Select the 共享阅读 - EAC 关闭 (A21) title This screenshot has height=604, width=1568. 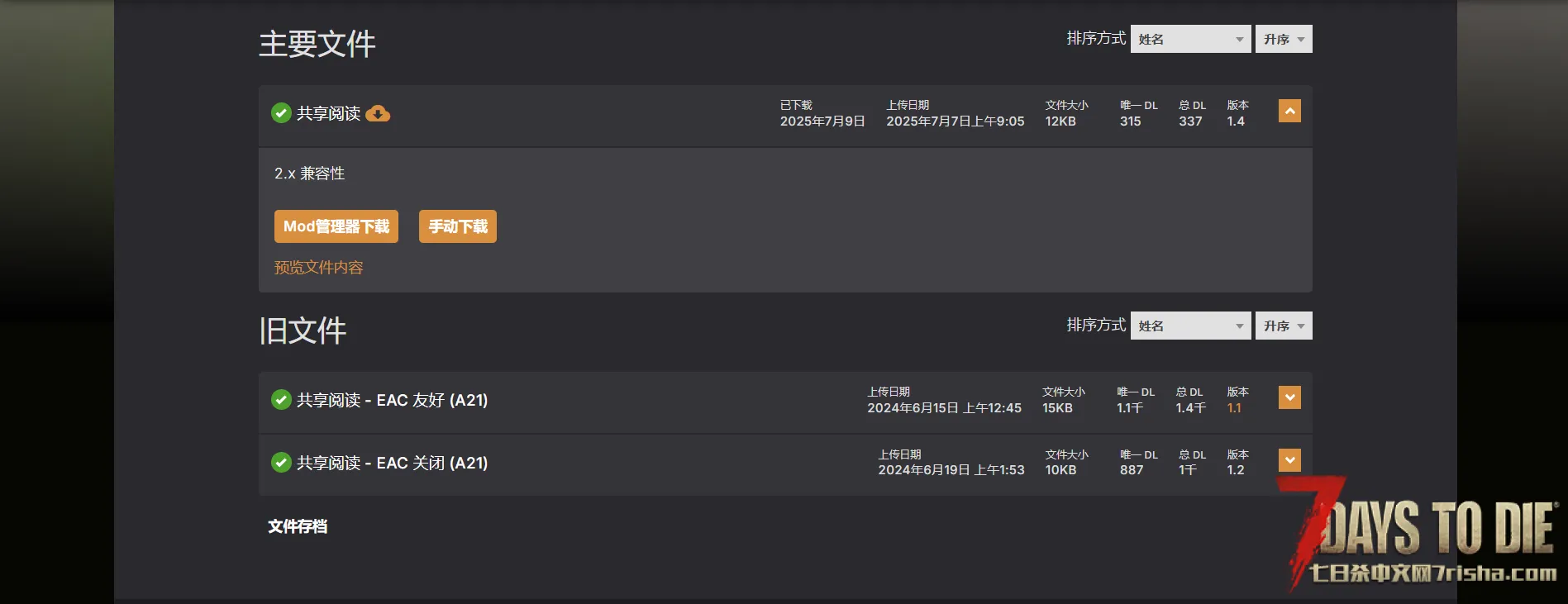tap(393, 463)
